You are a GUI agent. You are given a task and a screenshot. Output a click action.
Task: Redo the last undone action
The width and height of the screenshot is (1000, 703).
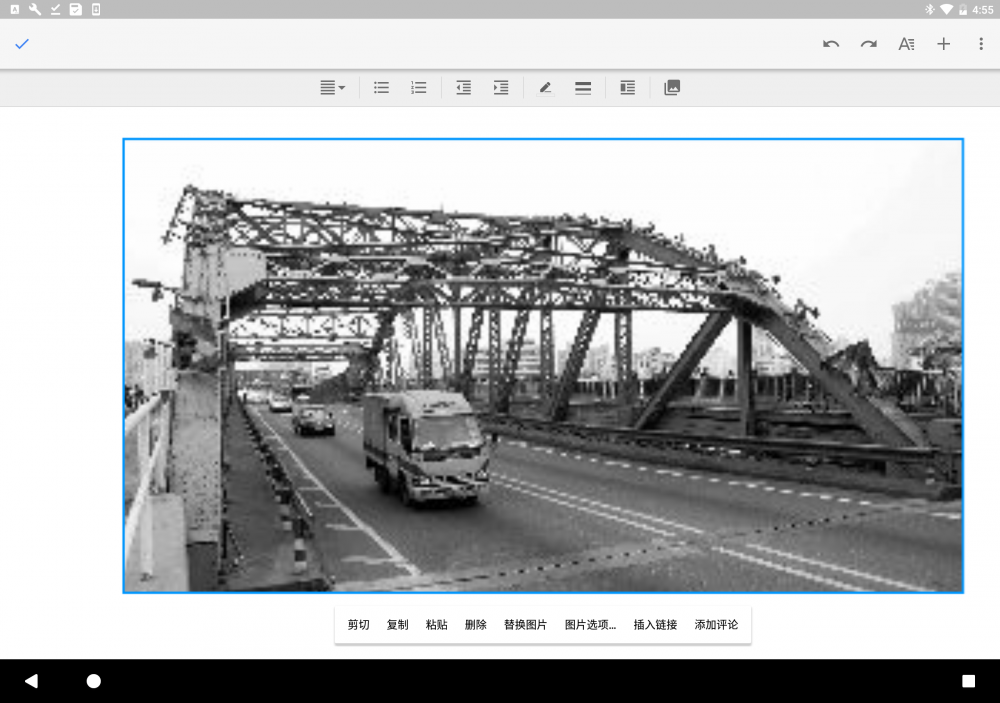pos(869,44)
